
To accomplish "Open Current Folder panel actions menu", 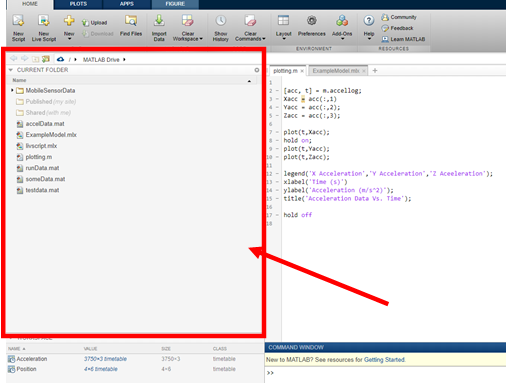I will [x=257, y=70].
